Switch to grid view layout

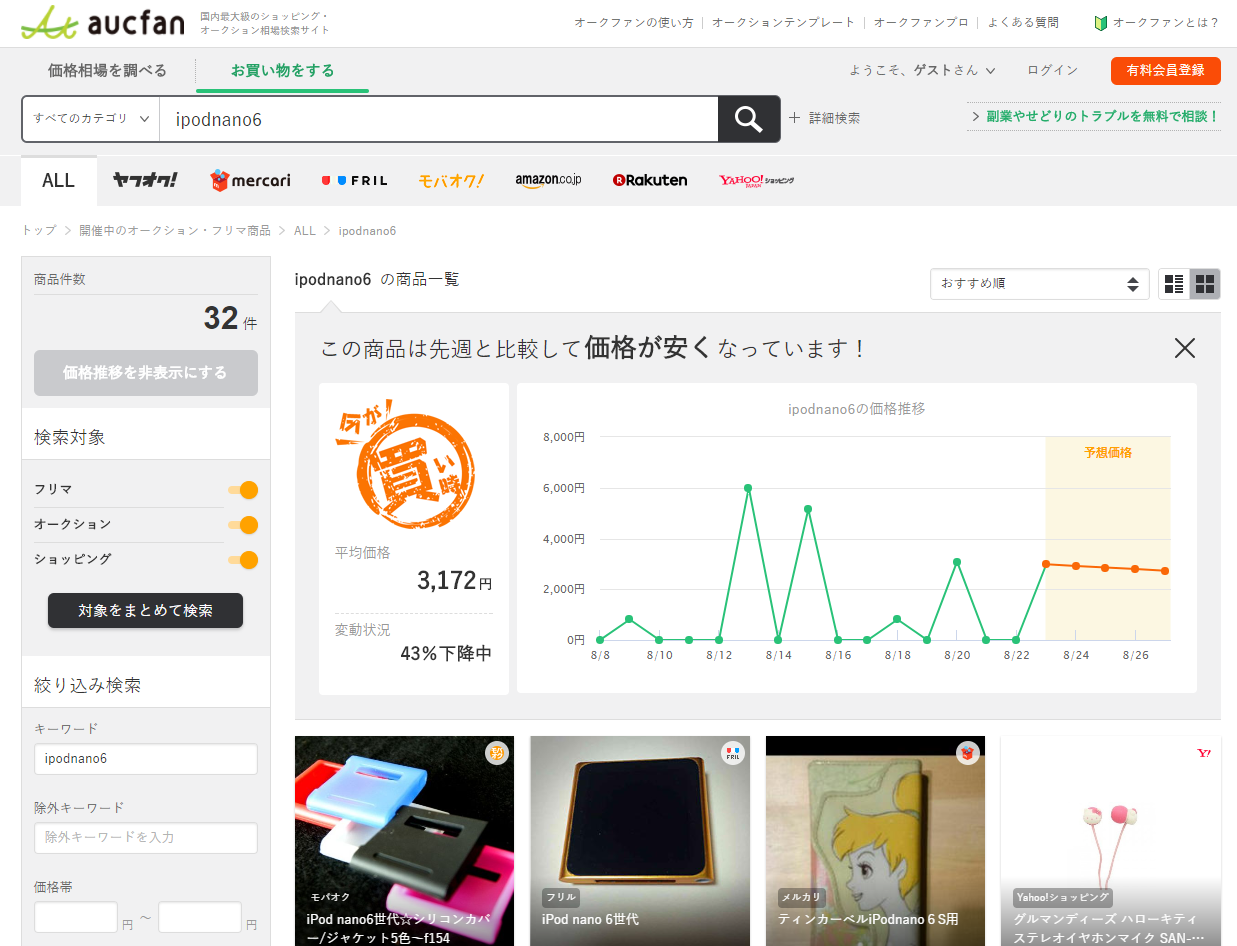point(1204,284)
